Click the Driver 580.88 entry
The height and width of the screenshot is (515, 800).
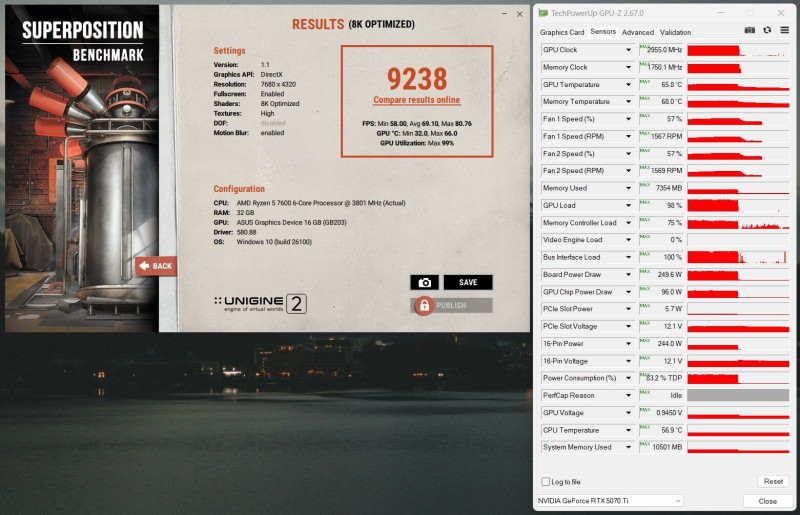pos(235,232)
